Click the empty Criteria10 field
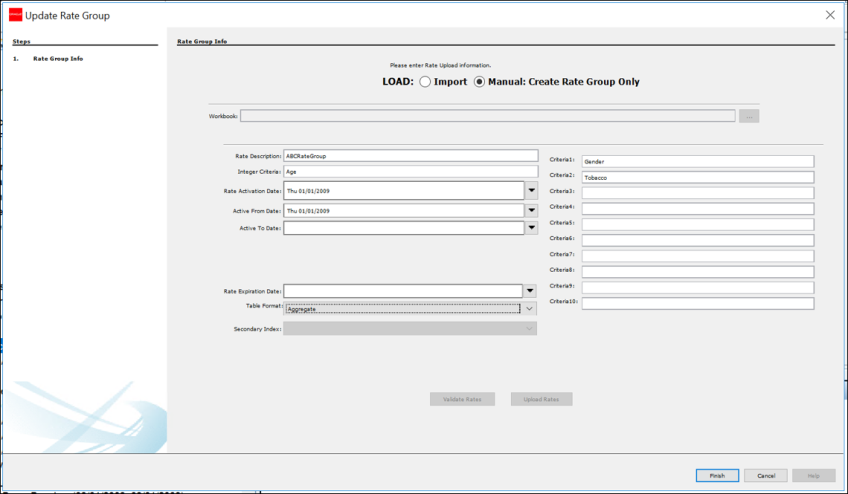Screen dimensions: 848x494 tap(698, 303)
